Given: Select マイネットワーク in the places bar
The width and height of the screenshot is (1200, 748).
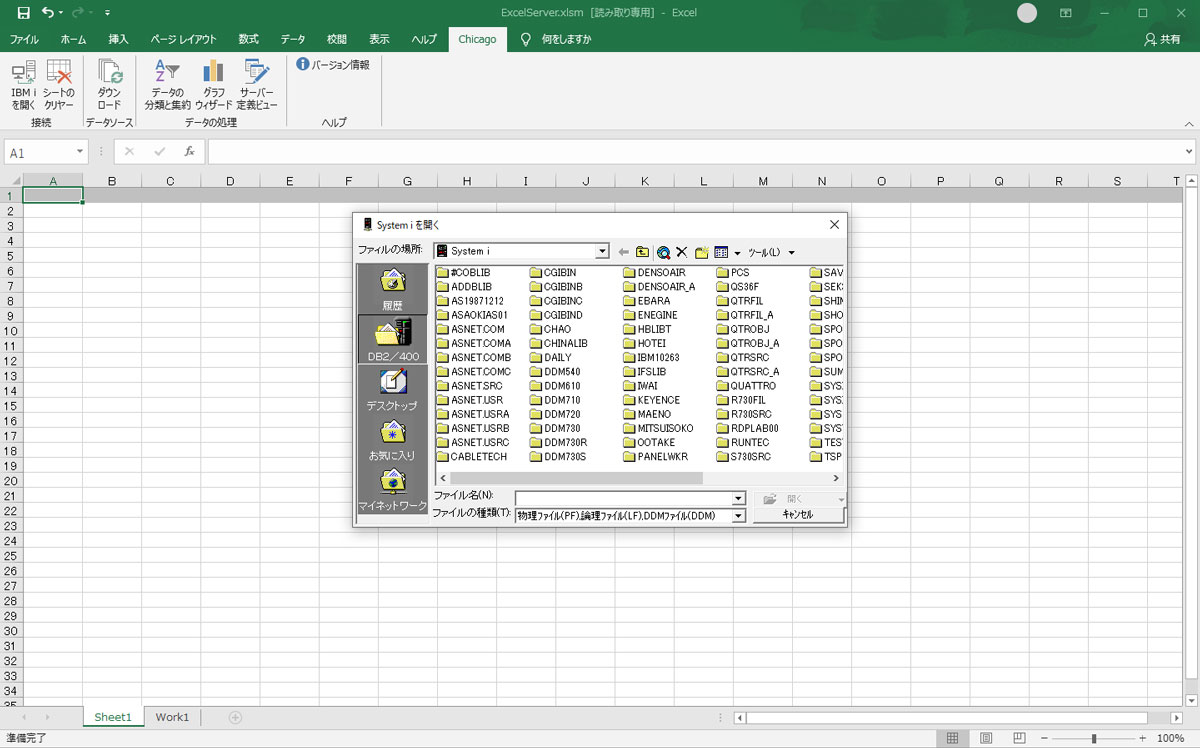Looking at the screenshot, I should [x=392, y=490].
